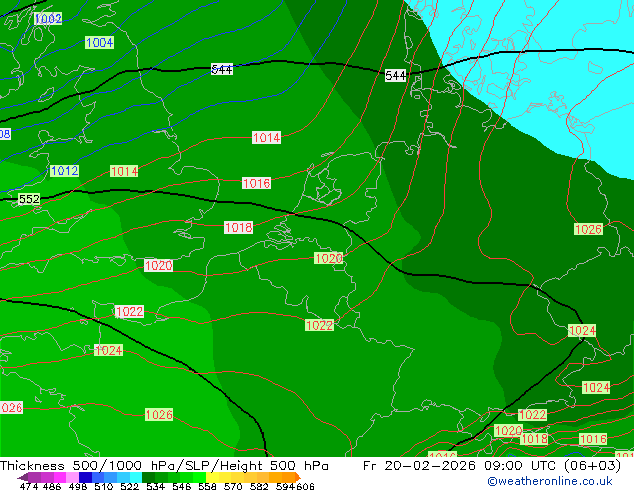
Task: Click the orange 594 legend color swatch
Action: coord(287,478)
